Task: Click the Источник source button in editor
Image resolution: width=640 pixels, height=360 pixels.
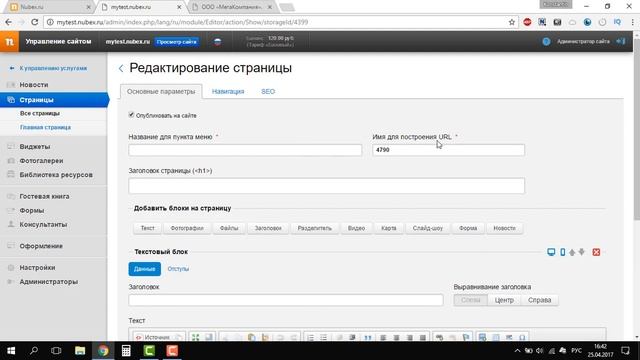Action: tap(153, 337)
